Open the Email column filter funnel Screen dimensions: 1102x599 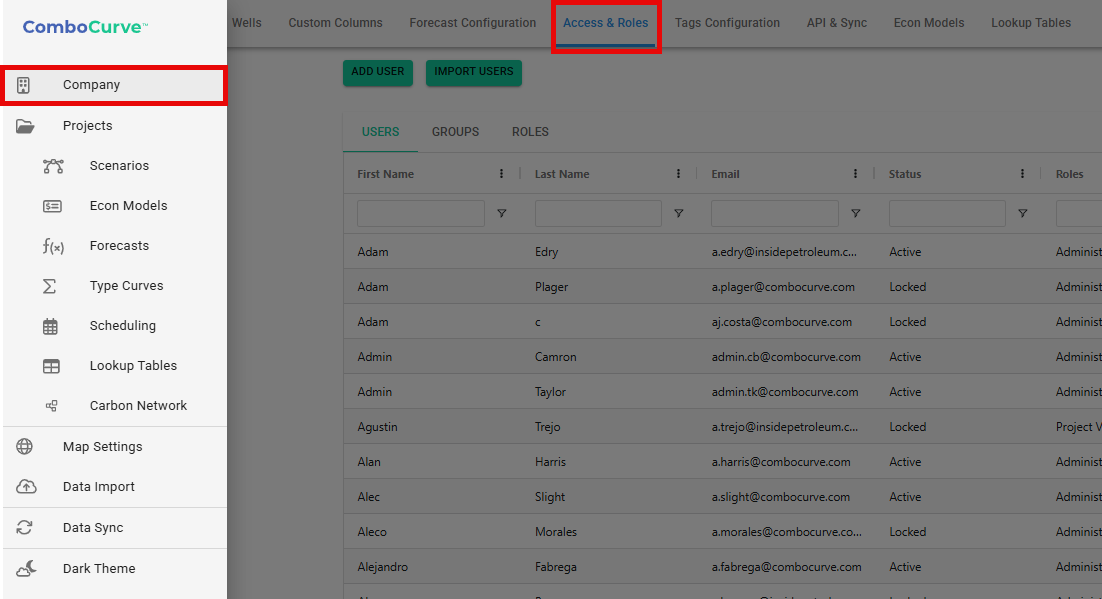tap(855, 213)
